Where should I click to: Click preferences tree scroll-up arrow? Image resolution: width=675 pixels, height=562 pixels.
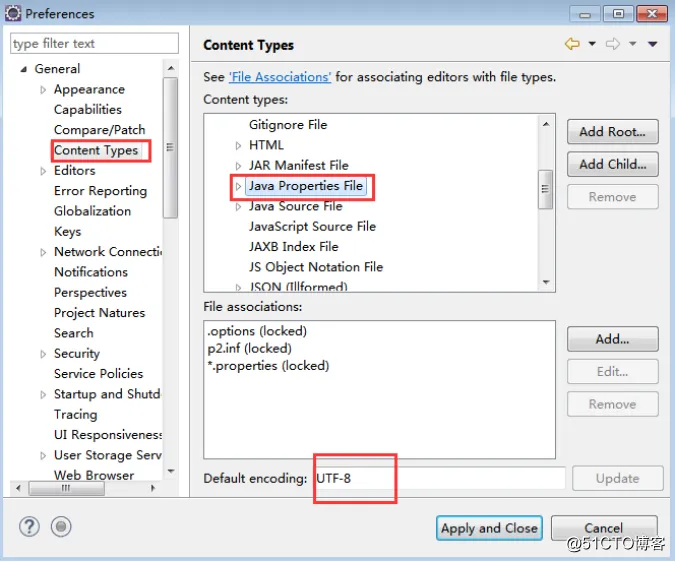point(171,68)
